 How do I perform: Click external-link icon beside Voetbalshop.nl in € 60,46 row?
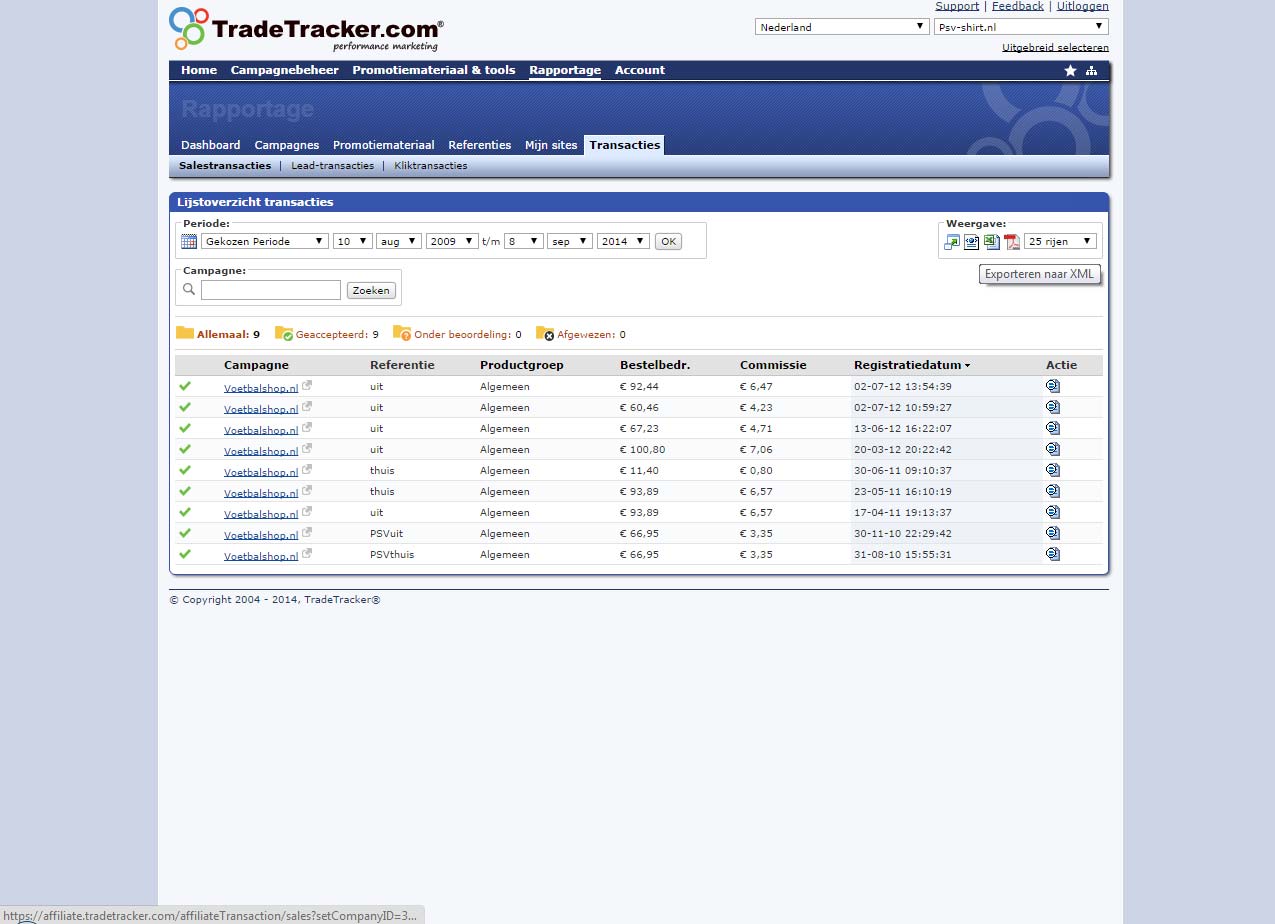(307, 406)
